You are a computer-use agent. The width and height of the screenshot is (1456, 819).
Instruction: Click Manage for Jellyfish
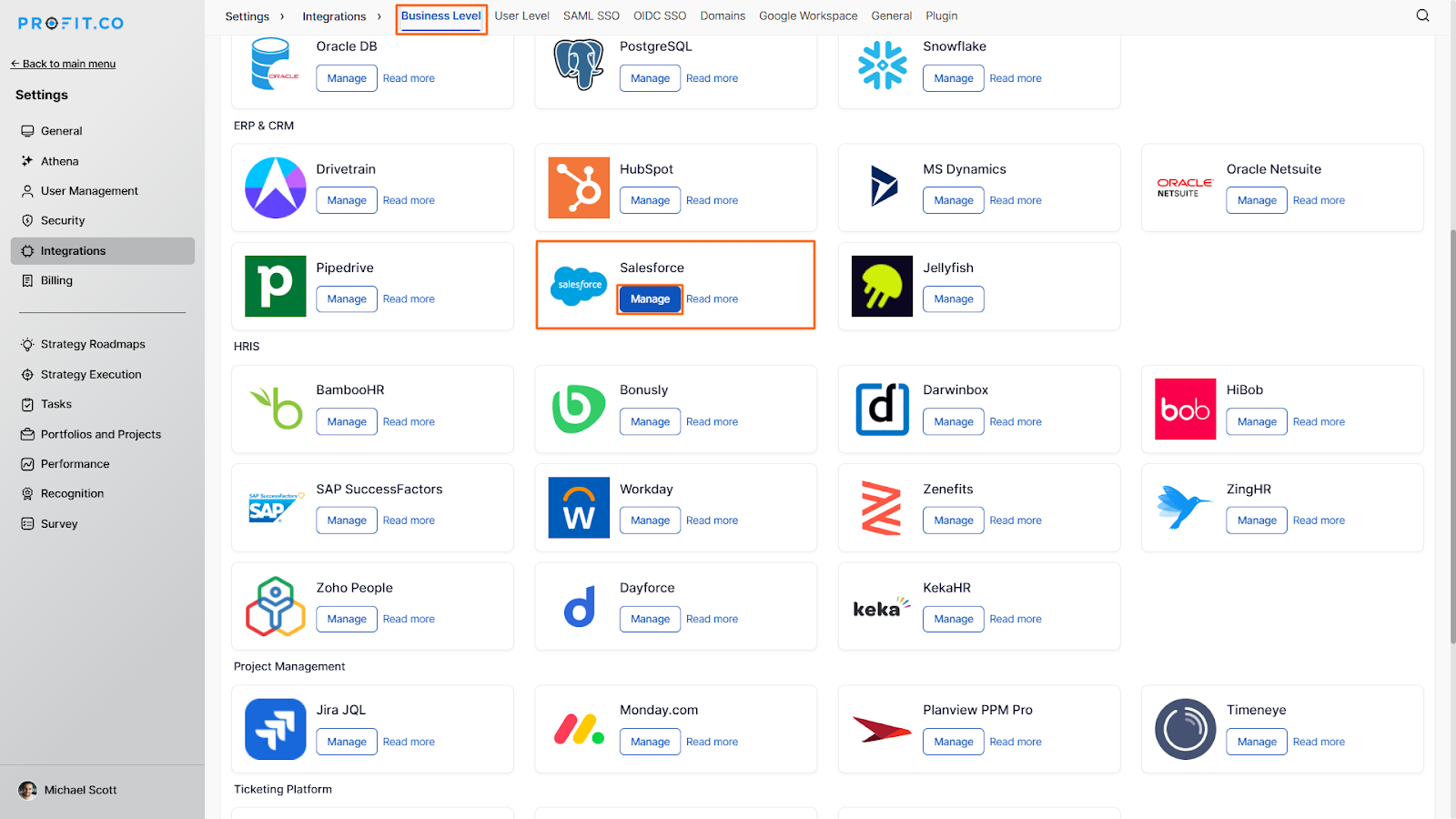point(954,298)
